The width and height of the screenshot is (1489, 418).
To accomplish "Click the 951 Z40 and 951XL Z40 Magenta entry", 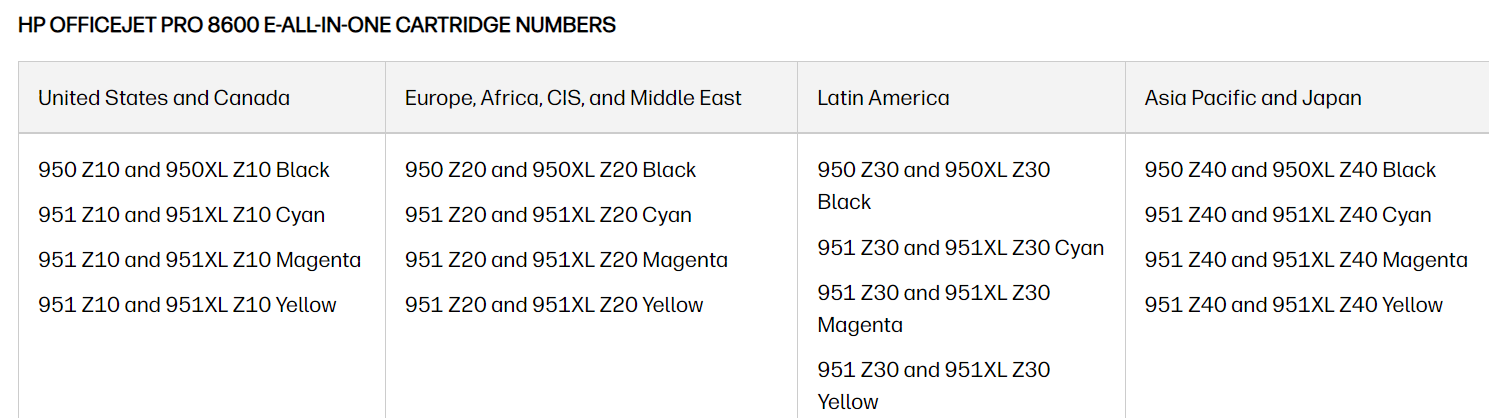I will click(x=1306, y=260).
